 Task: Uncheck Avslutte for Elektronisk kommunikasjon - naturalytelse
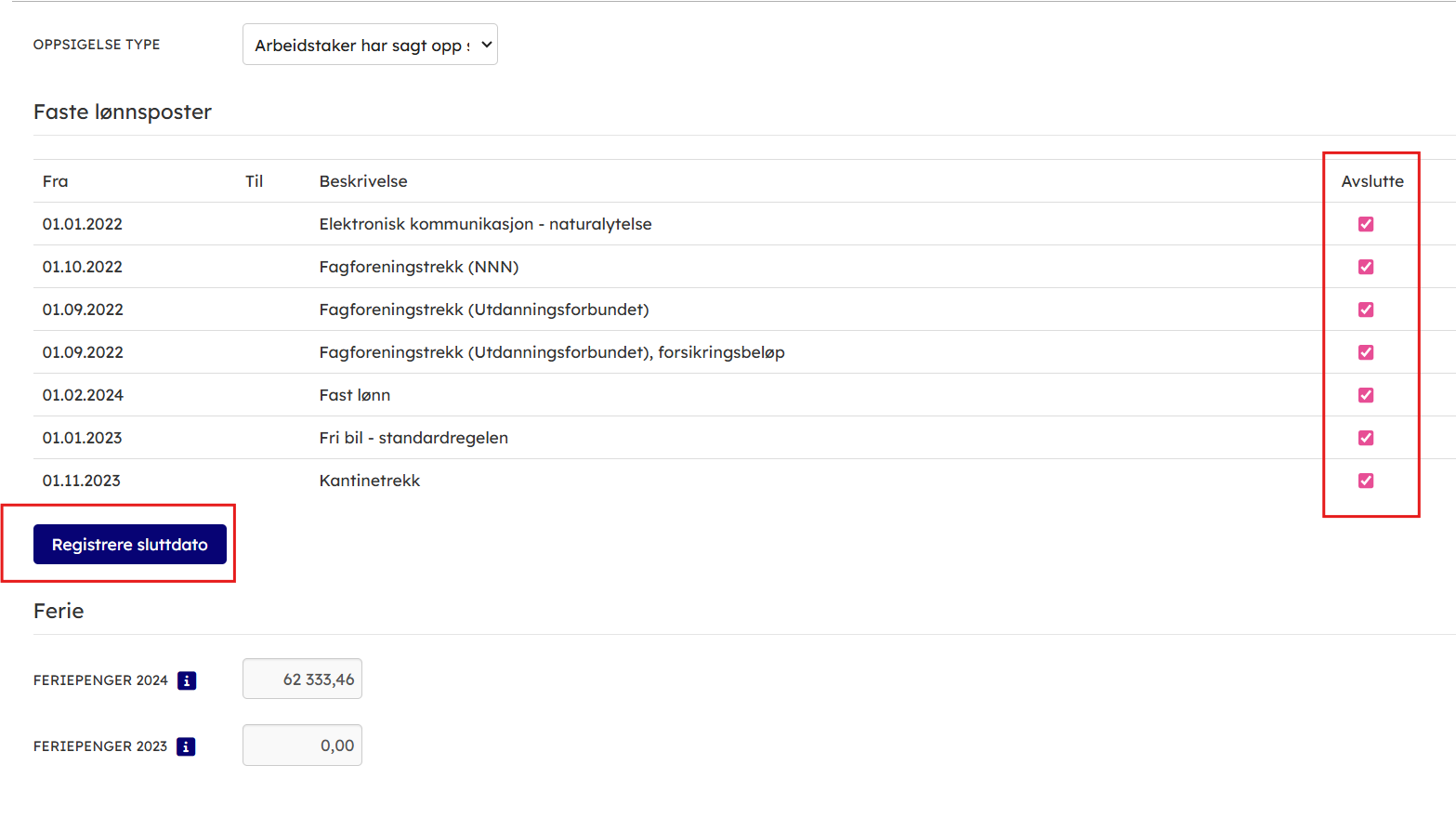(x=1365, y=224)
